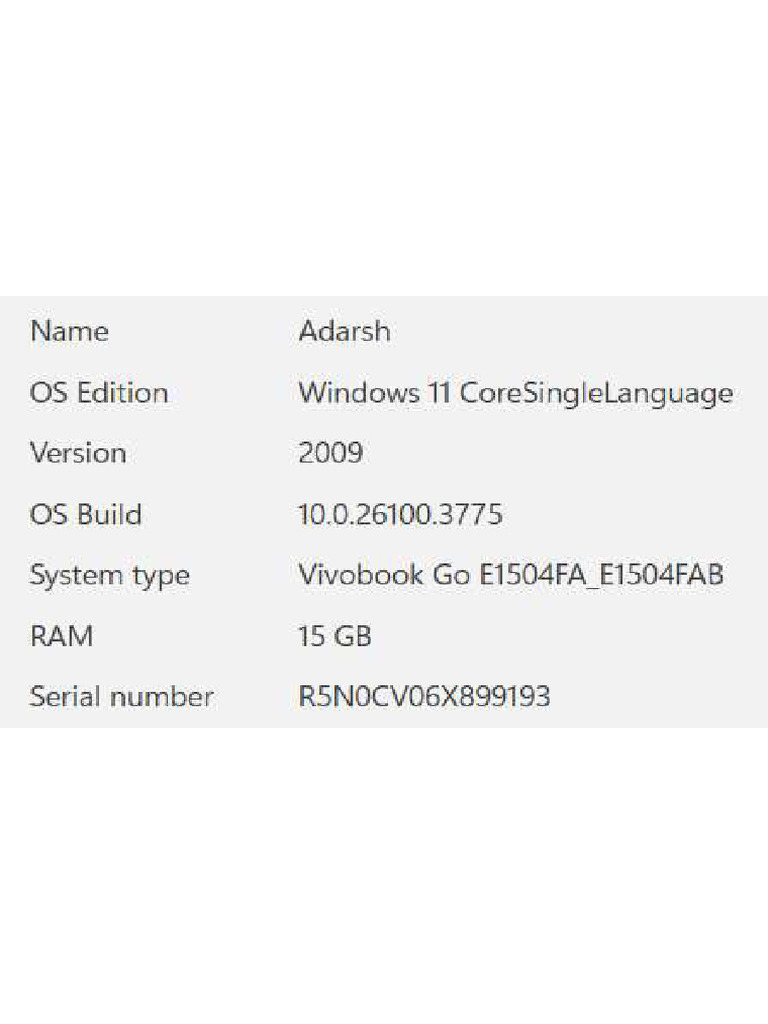768x1024 pixels.
Task: Select the CoreSingleLanguage text
Action: pyautogui.click(x=596, y=392)
